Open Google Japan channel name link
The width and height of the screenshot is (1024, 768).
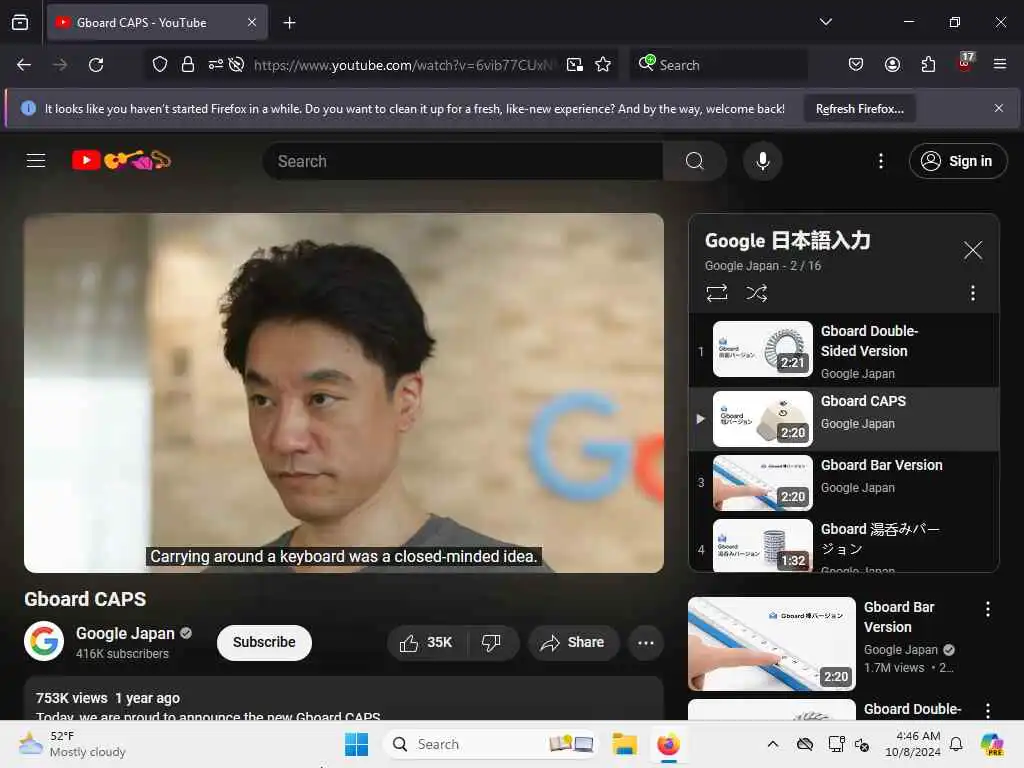click(125, 633)
